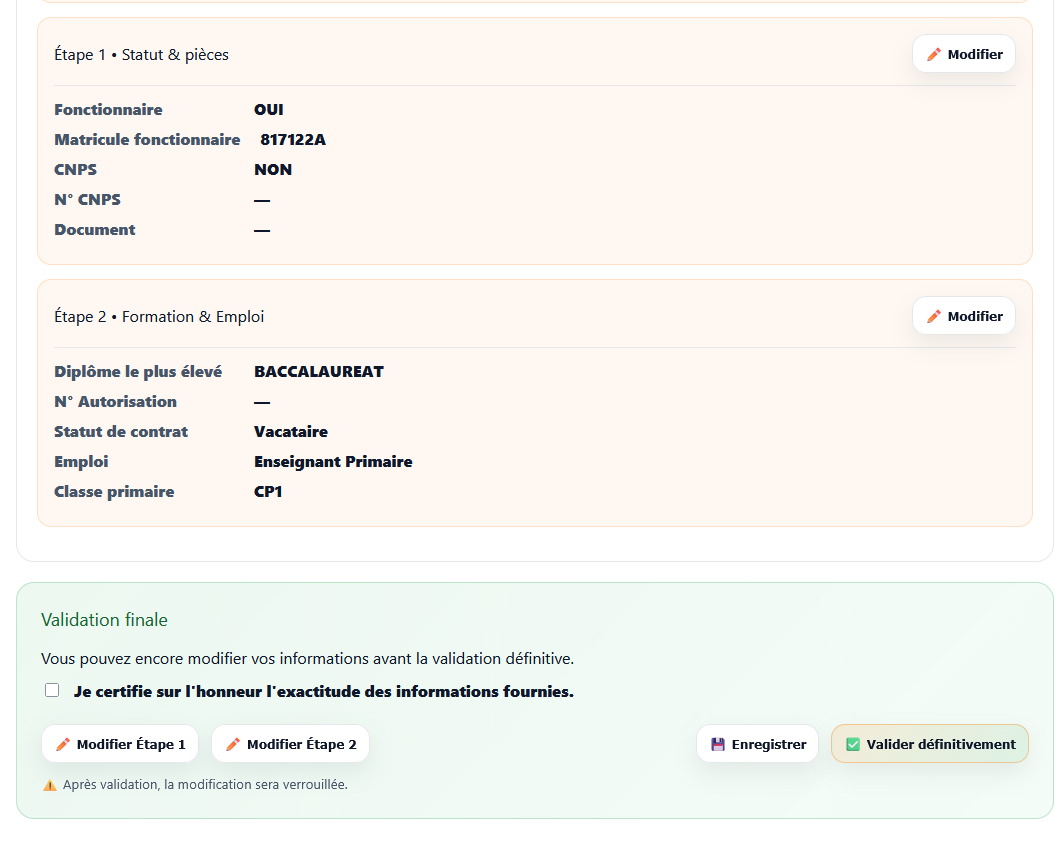Click the pencil icon in Étape 1 Modifier button
This screenshot has width=1062, height=848.
click(934, 55)
